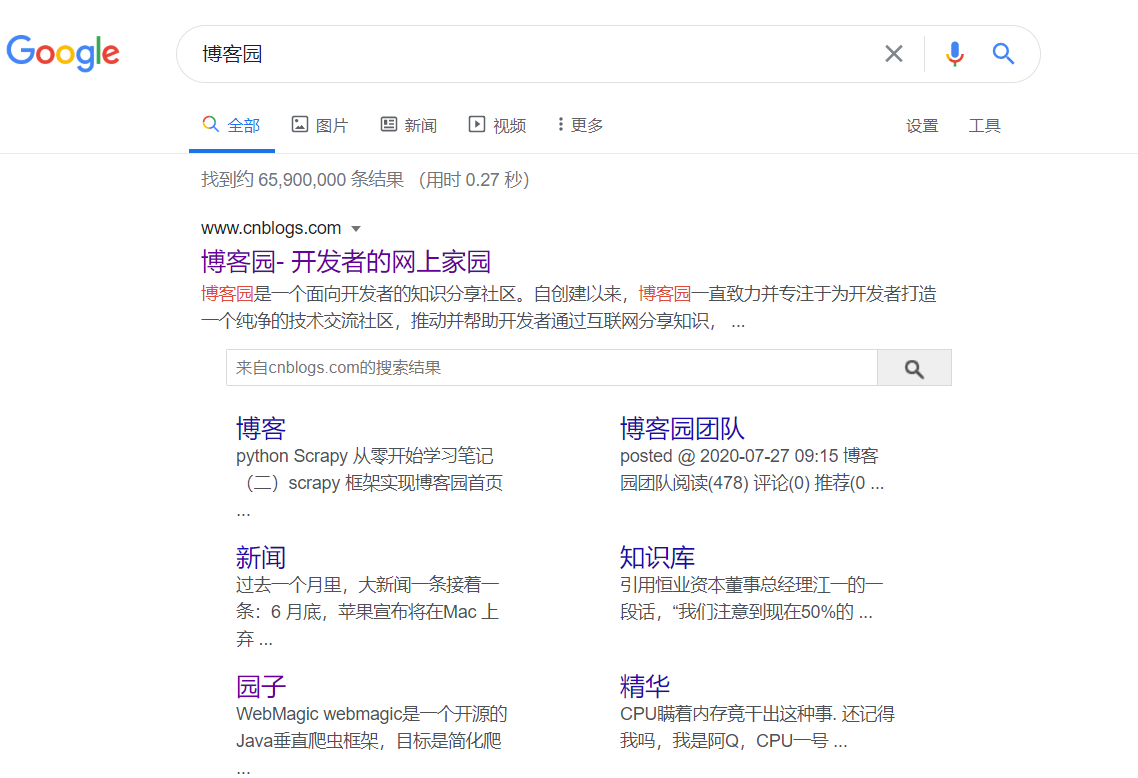The image size is (1138, 778).
Task: Switch to the 视频 results tab
Action: 509,126
